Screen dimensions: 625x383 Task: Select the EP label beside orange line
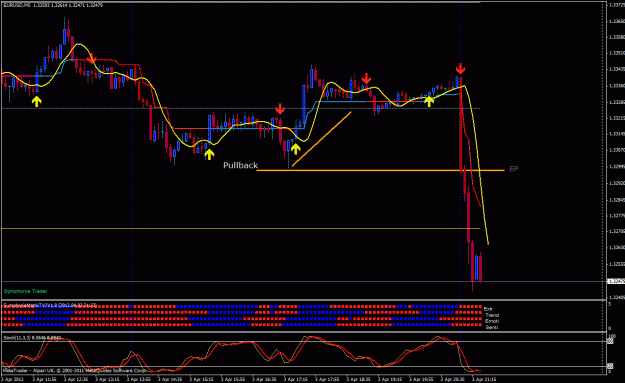514,169
